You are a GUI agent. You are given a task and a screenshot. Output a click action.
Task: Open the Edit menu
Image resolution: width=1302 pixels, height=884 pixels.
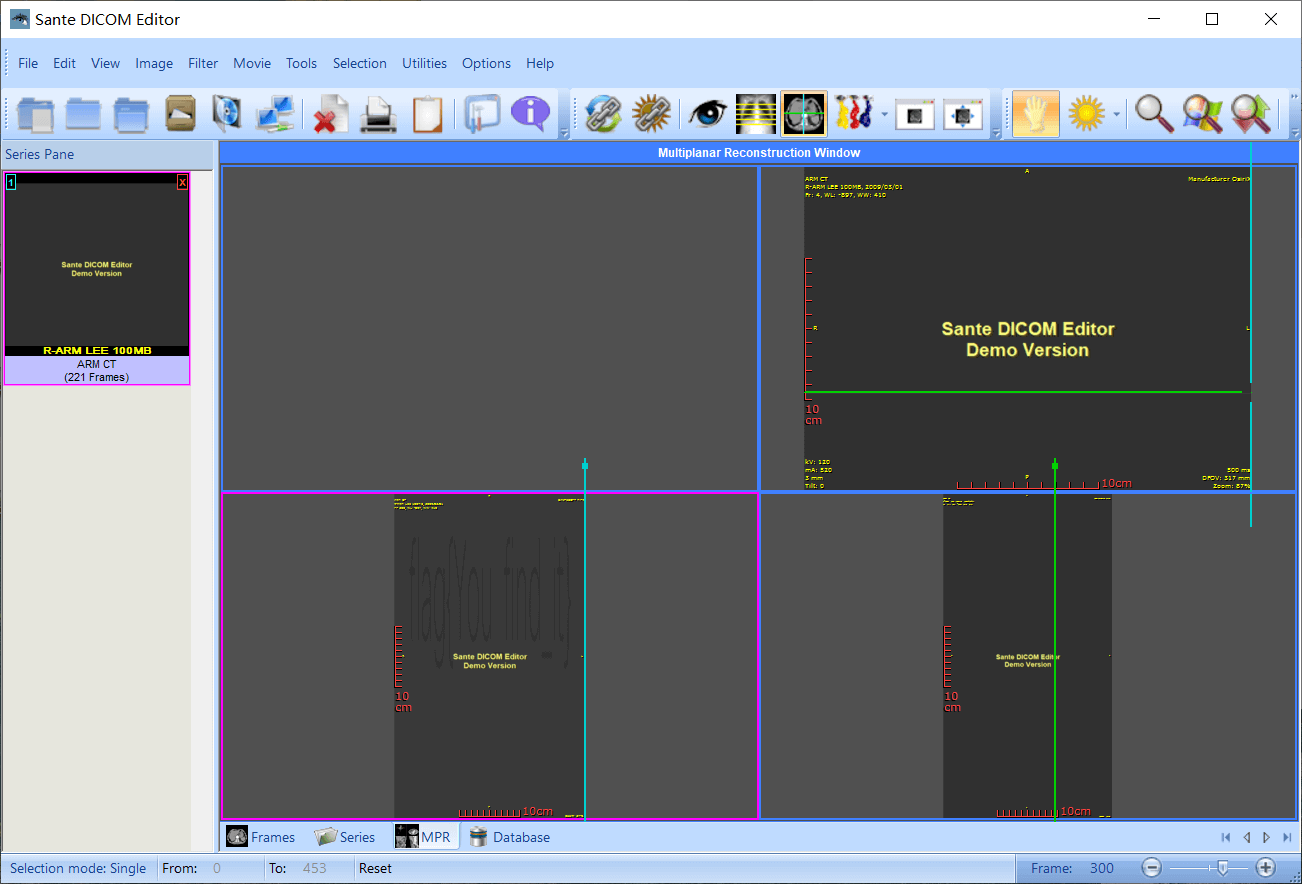click(65, 63)
